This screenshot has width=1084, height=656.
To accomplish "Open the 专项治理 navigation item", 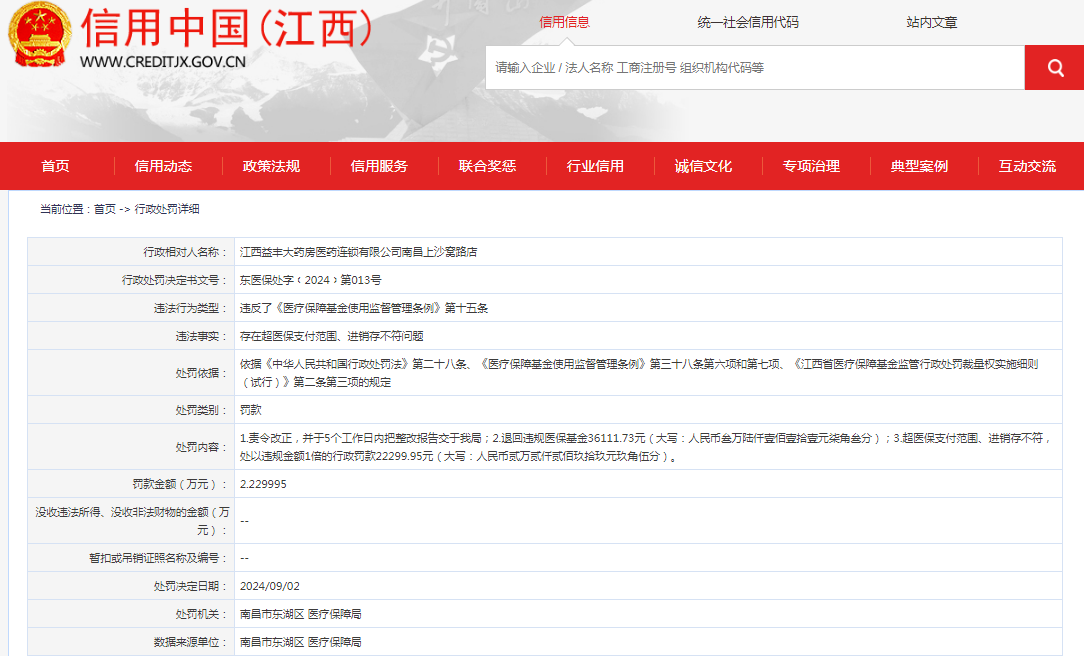I will point(811,166).
